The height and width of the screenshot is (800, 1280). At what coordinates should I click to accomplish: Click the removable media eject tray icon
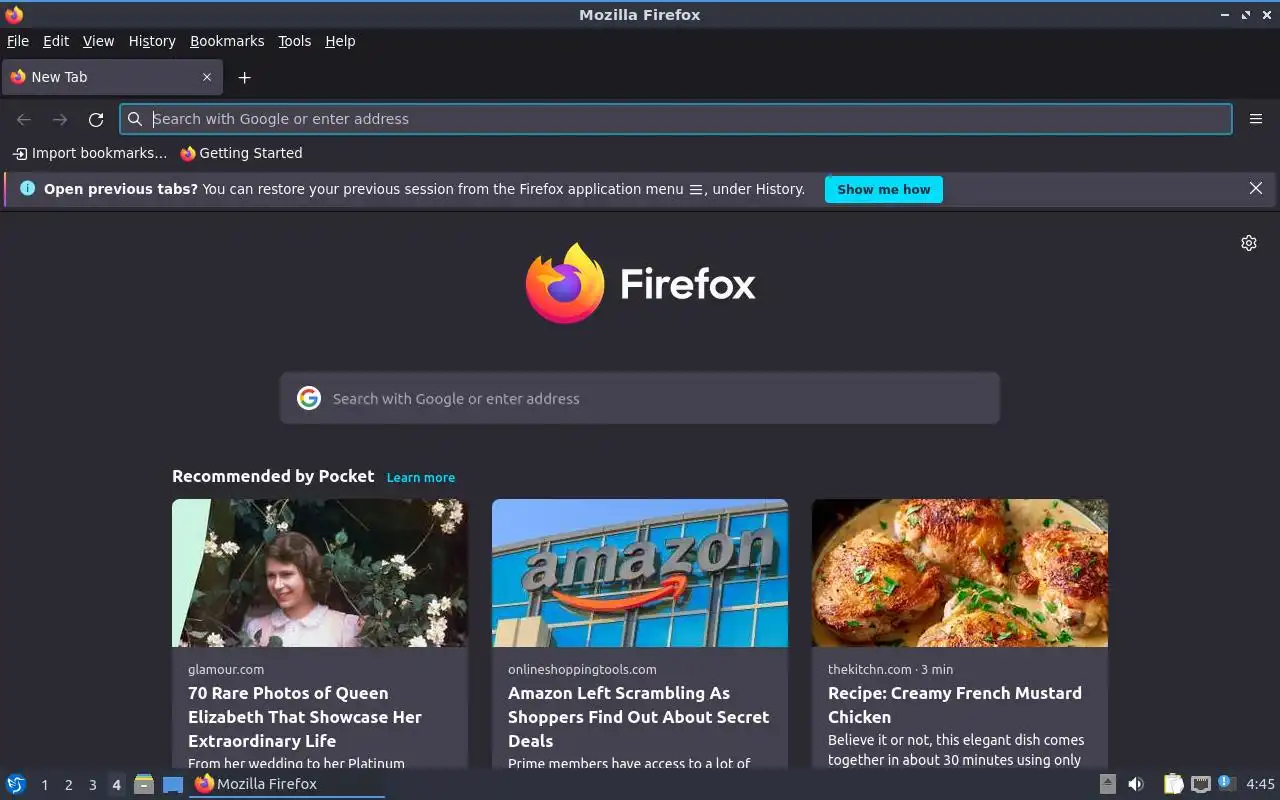click(x=1108, y=784)
